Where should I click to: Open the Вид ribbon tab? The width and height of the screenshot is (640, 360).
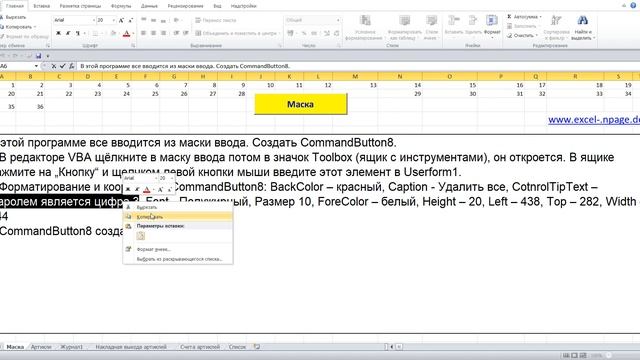[217, 6]
